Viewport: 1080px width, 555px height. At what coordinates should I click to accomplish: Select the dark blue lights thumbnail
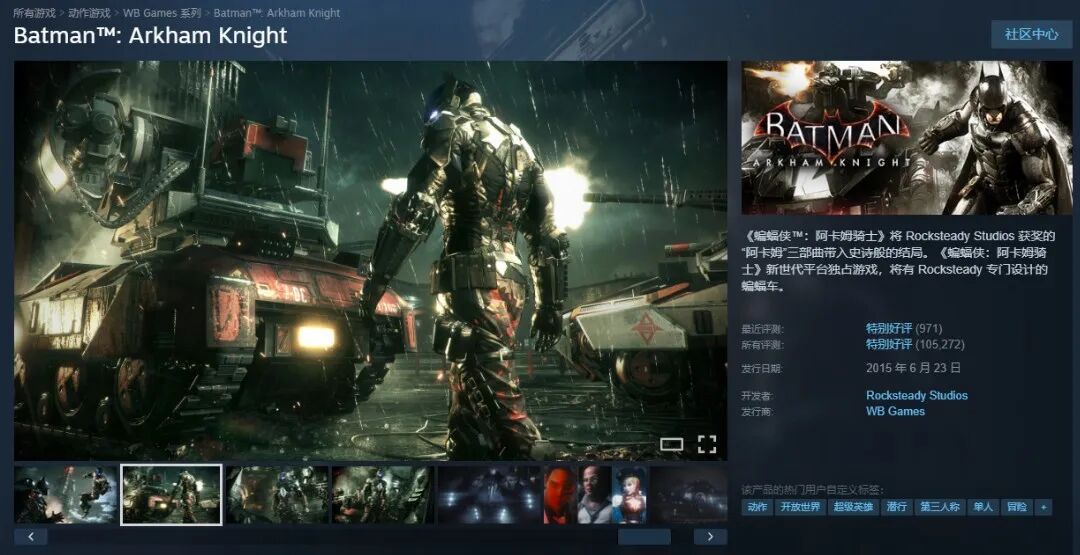pos(489,494)
